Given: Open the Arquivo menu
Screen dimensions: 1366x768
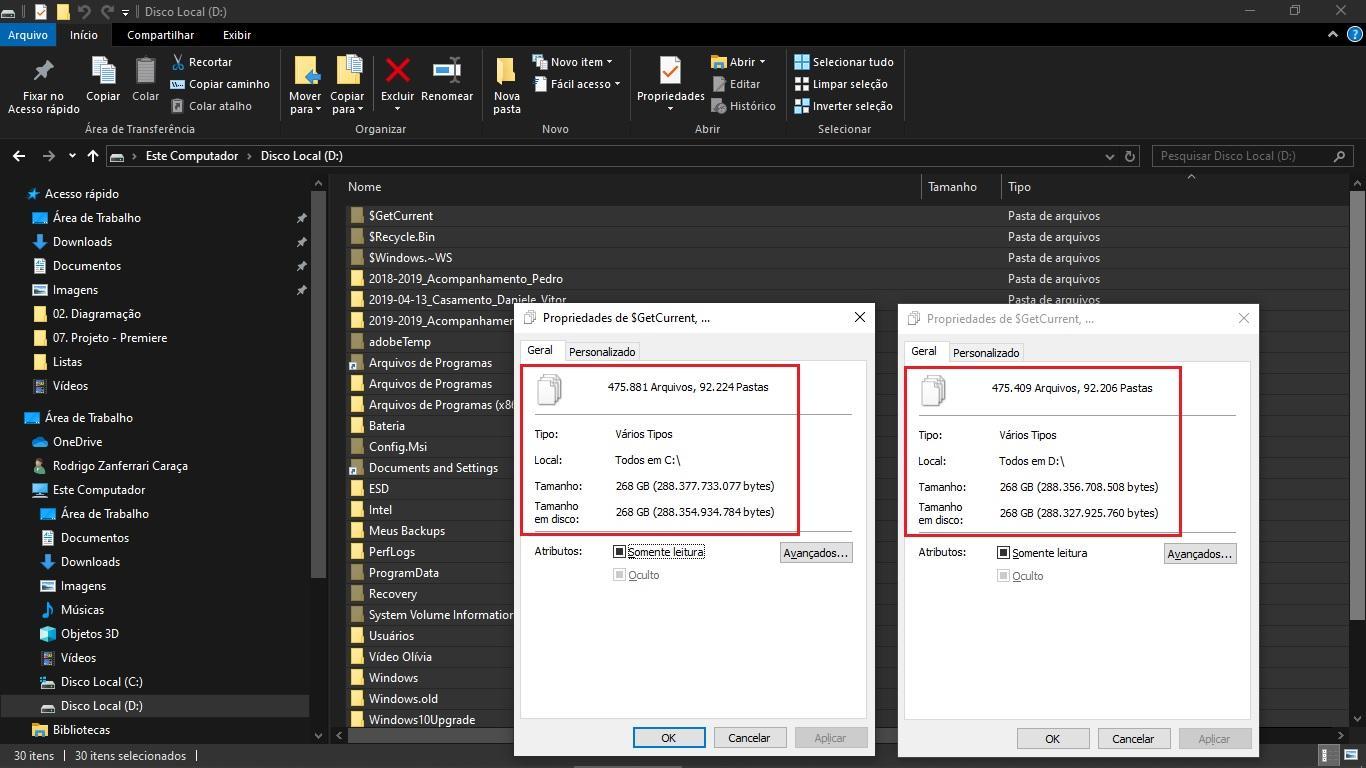Looking at the screenshot, I should coord(28,35).
